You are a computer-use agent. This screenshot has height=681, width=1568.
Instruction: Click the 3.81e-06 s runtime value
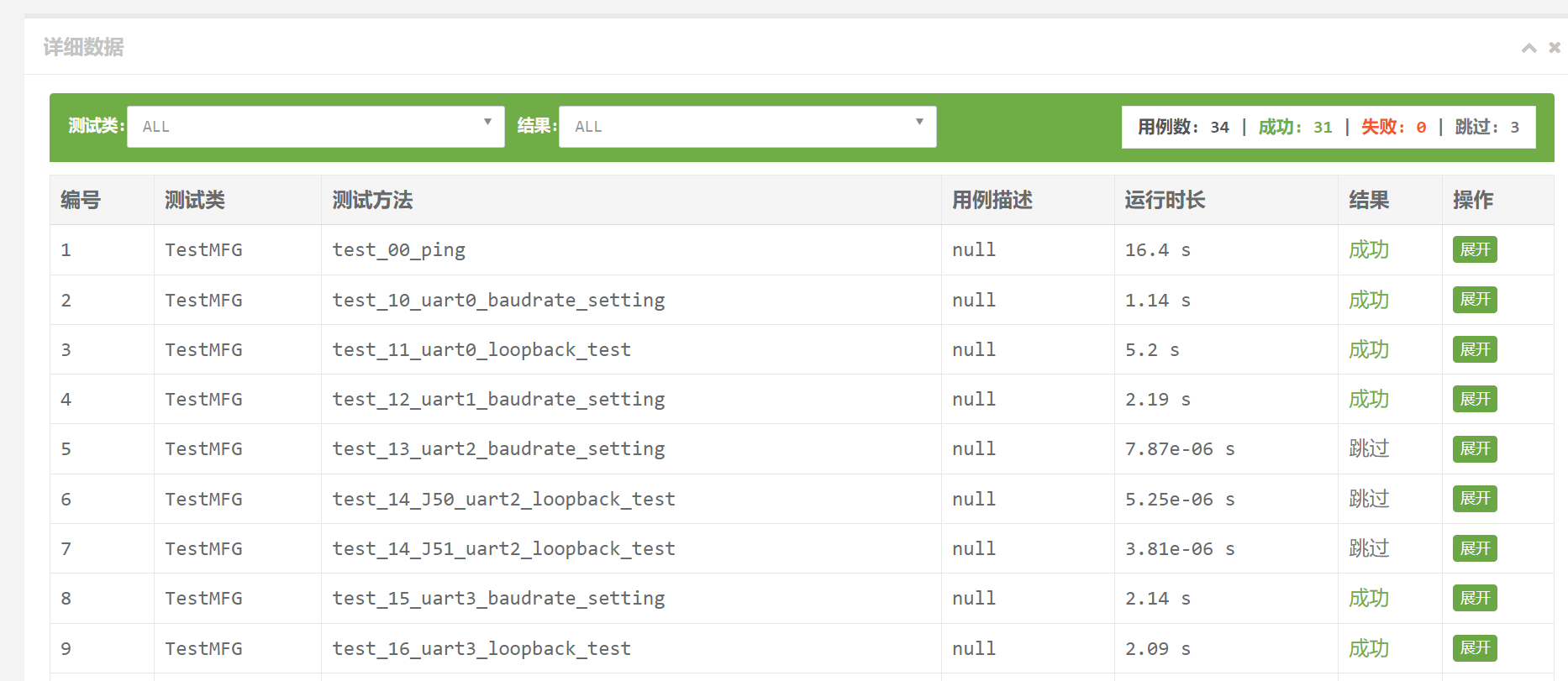(x=1180, y=549)
